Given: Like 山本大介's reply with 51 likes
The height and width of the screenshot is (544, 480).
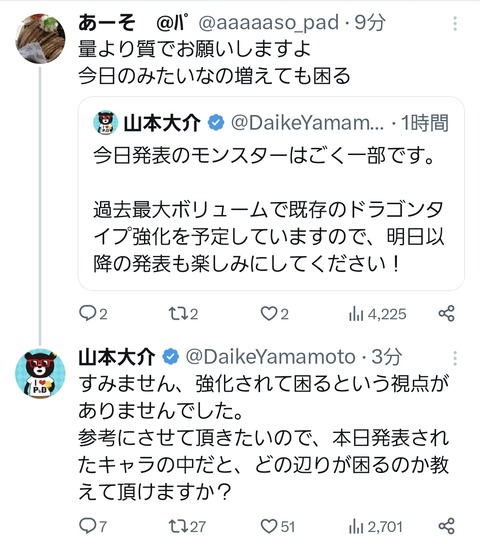Looking at the screenshot, I should pyautogui.click(x=277, y=526).
